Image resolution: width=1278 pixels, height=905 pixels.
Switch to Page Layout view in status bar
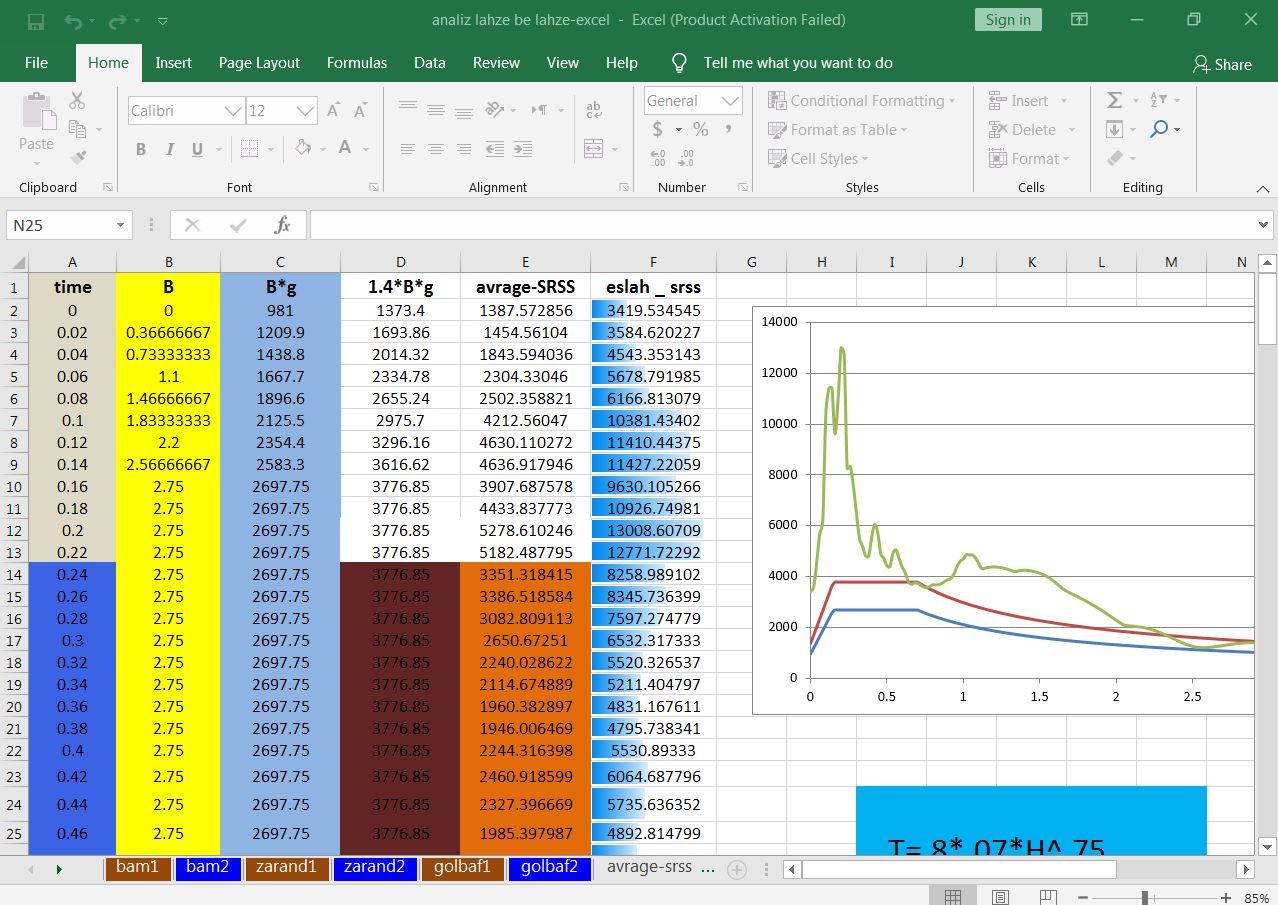point(1000,896)
